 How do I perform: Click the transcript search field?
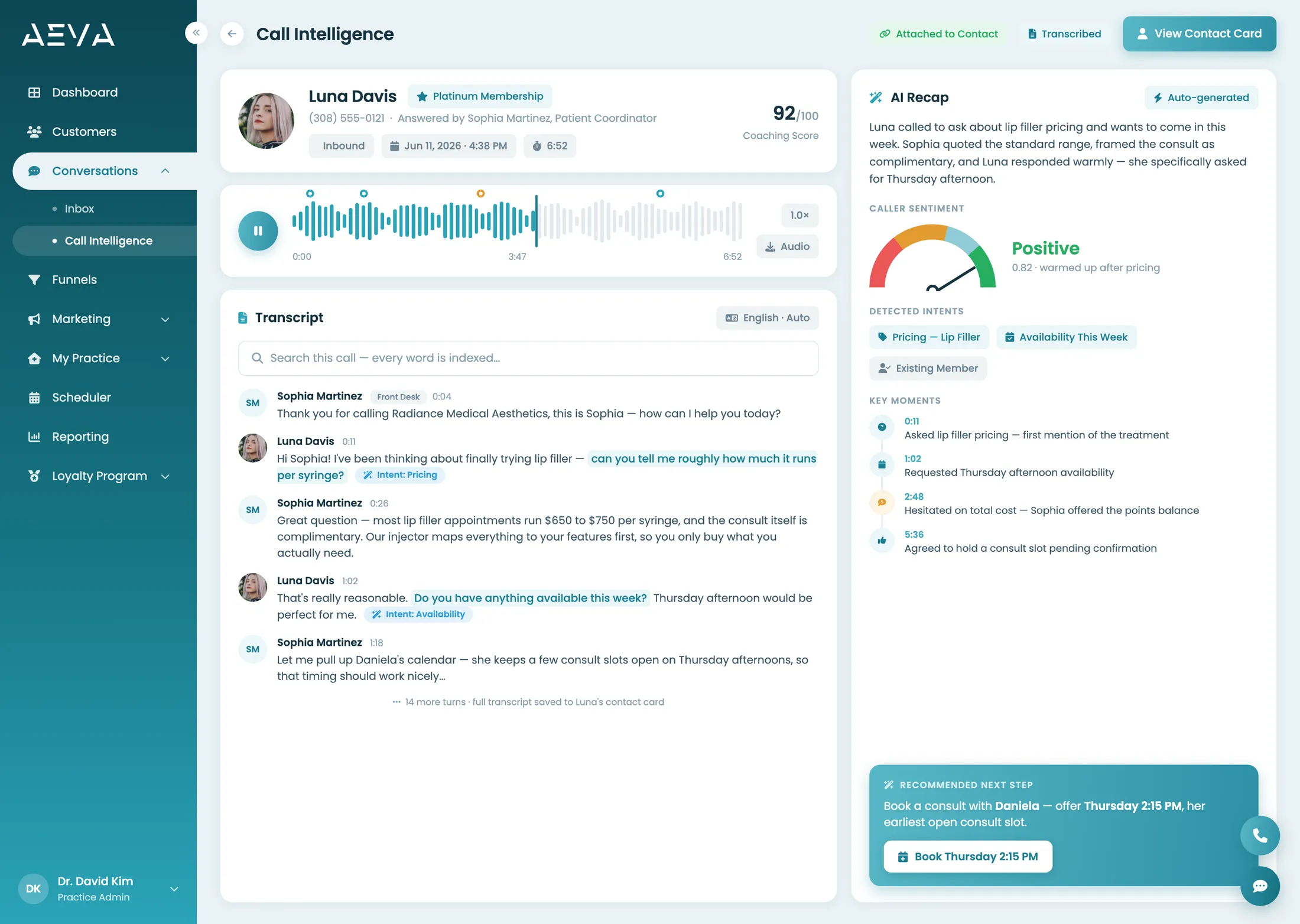click(528, 358)
